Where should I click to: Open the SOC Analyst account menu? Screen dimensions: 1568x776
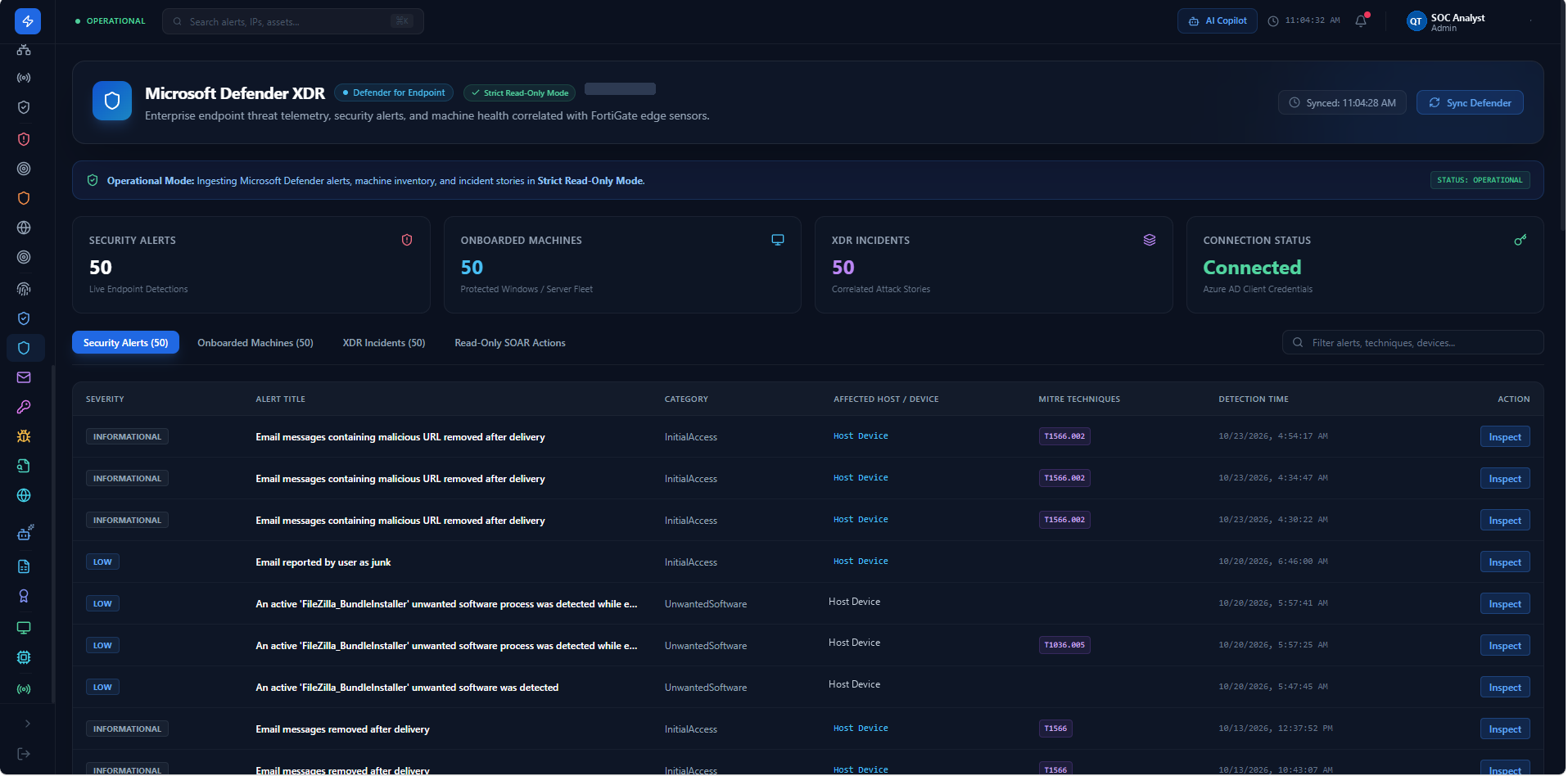pos(1447,22)
